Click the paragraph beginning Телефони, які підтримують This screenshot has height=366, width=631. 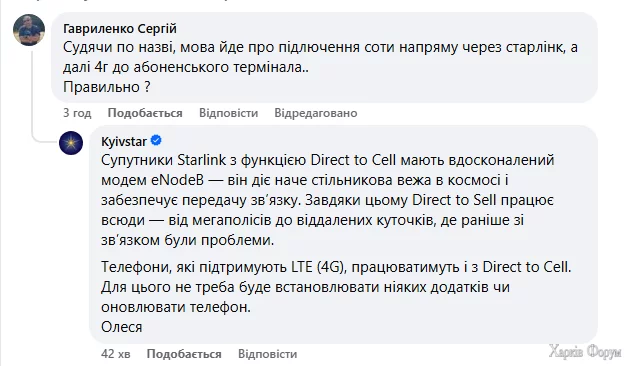336,287
